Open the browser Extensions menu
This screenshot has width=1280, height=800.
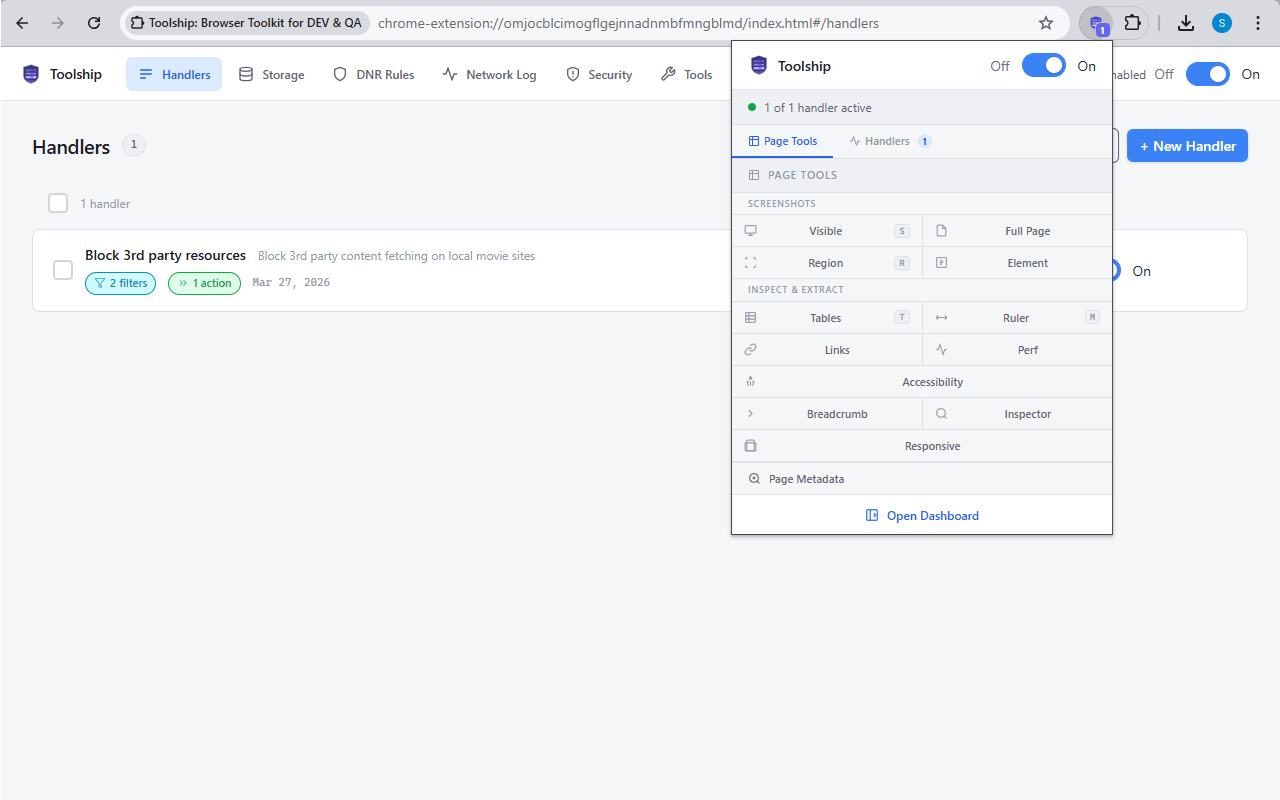tap(1133, 22)
